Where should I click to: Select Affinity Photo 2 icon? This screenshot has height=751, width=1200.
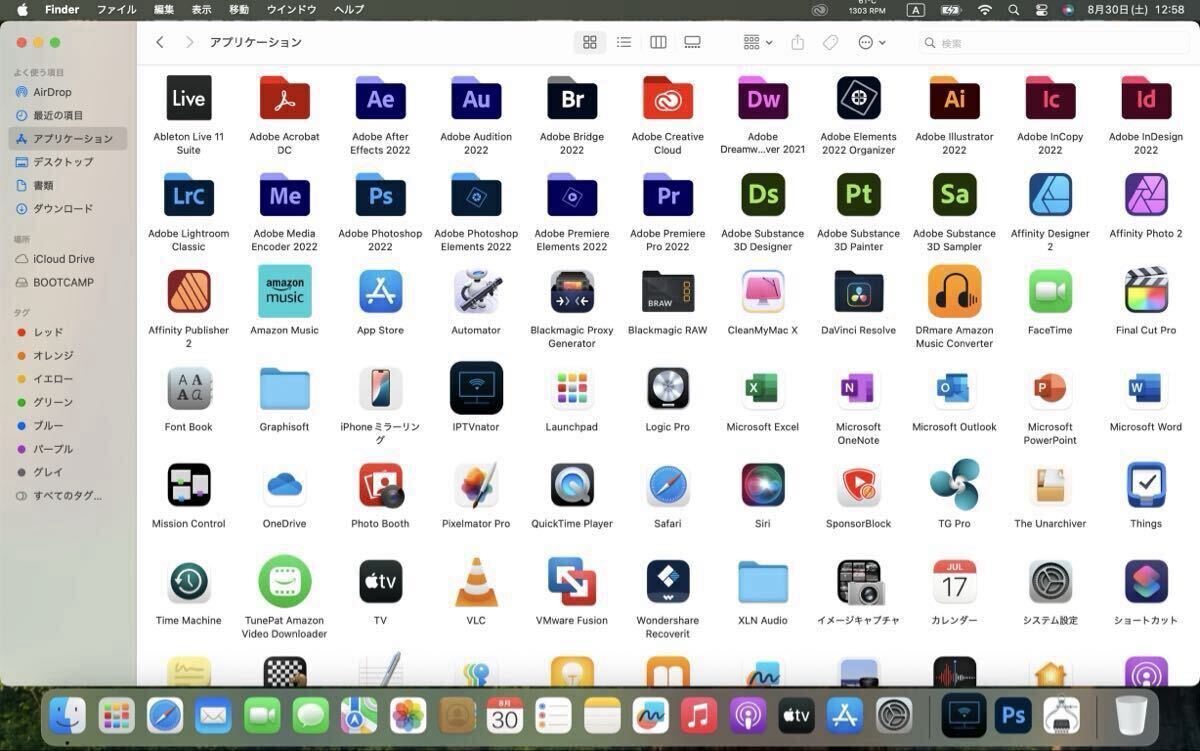pyautogui.click(x=1146, y=195)
